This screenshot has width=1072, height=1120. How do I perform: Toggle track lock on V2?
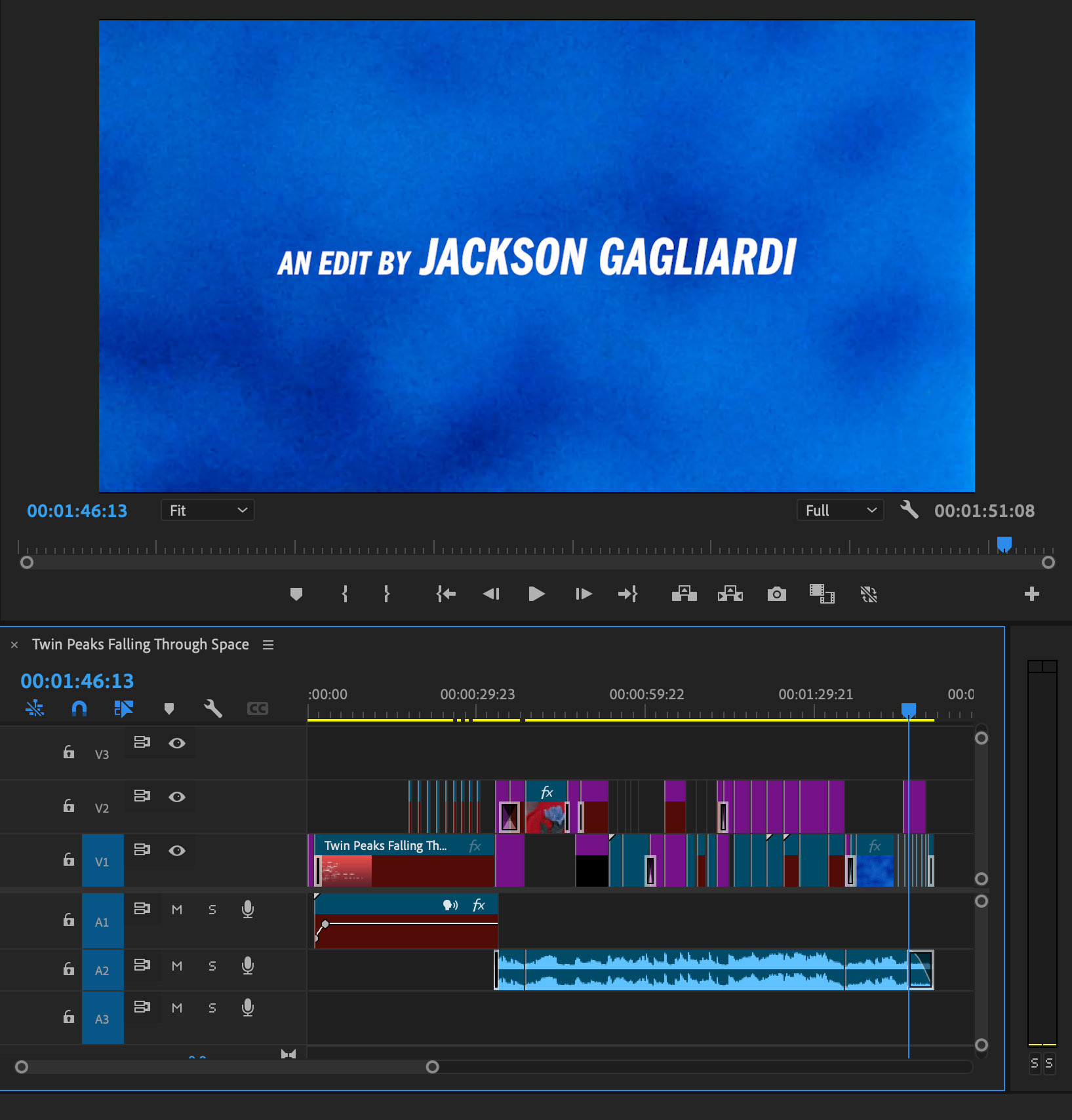click(x=69, y=805)
